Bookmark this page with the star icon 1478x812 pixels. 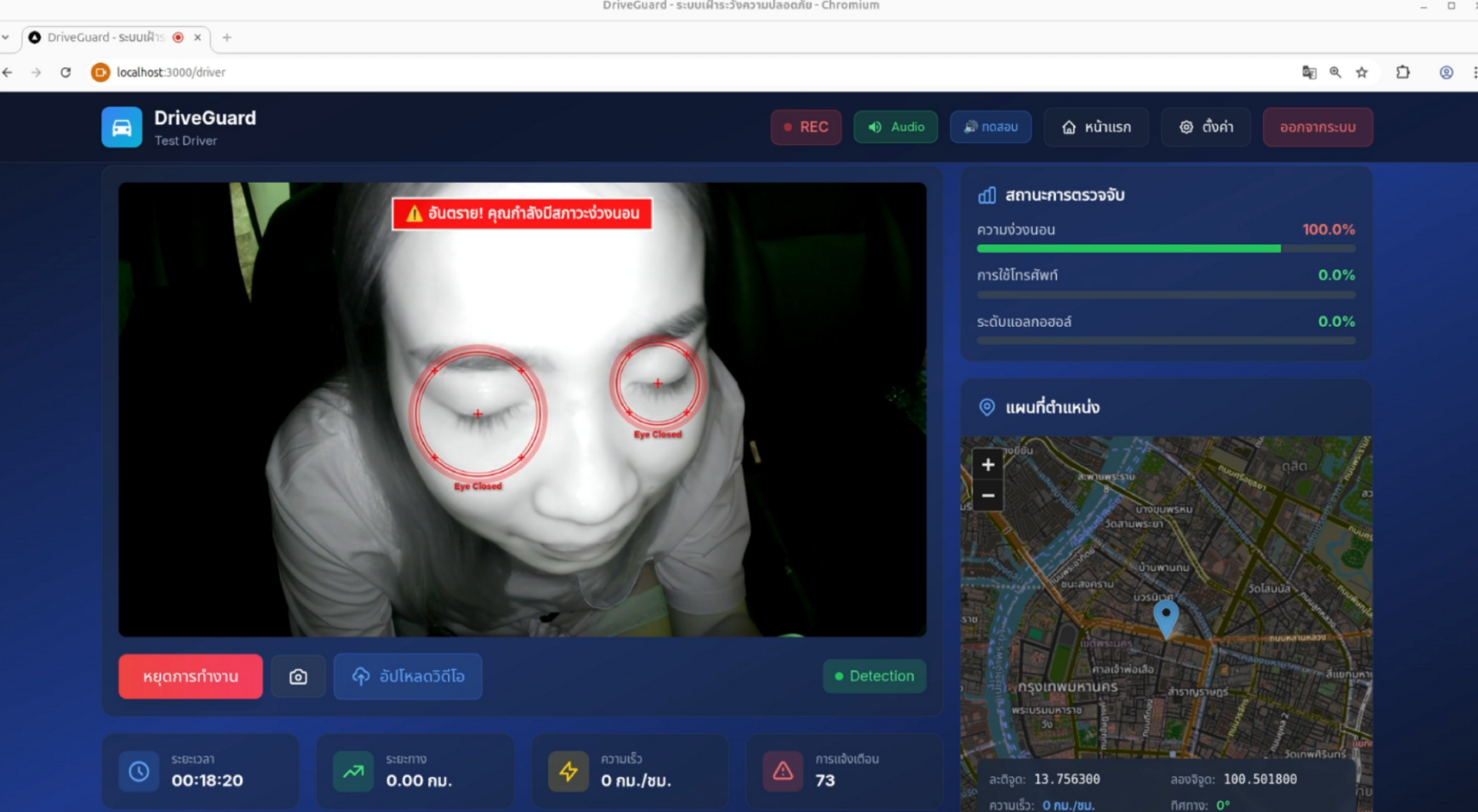pyautogui.click(x=1362, y=72)
